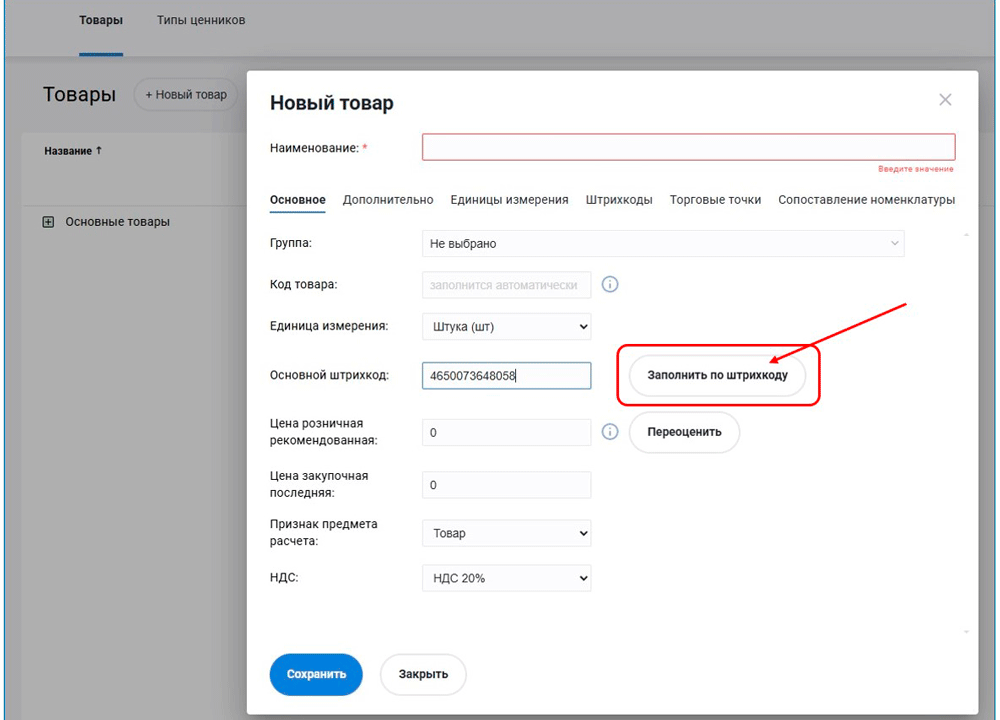Go to Сопоставление номенклатуры tab
Screen dimensions: 1000x720
pos(866,200)
